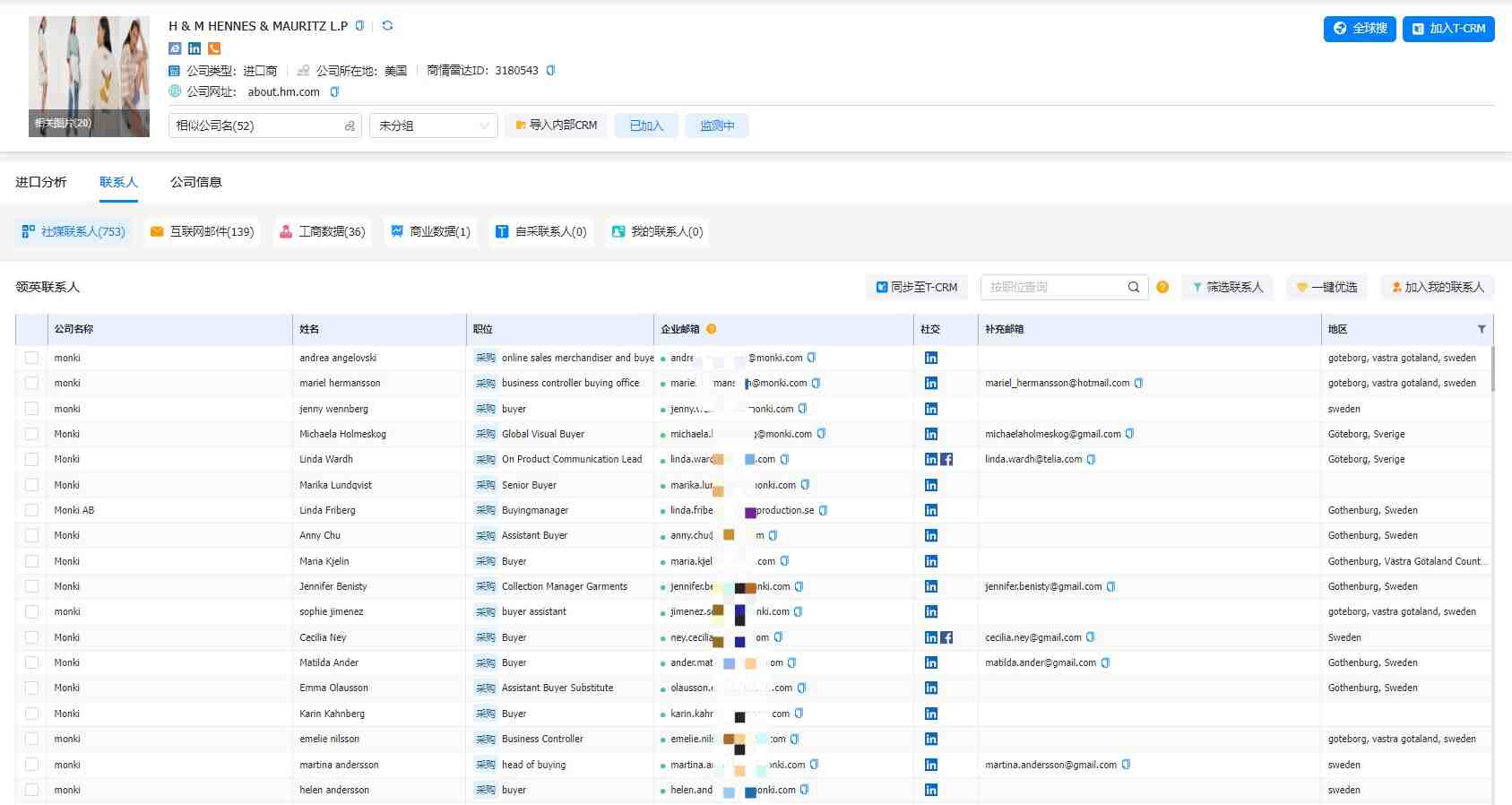
Task: Copy the website about.hm.com
Action: click(334, 92)
